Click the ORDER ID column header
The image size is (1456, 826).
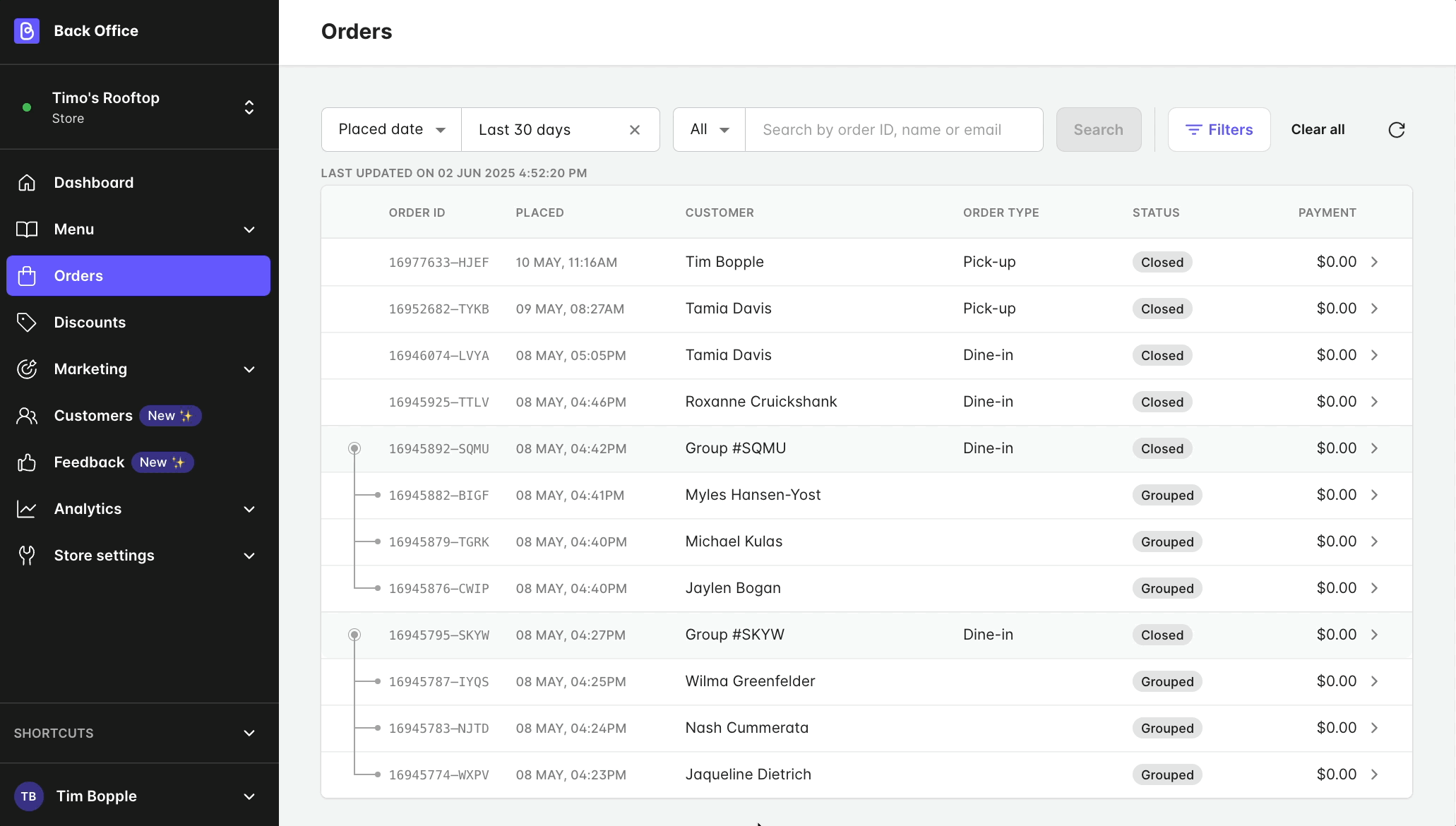pyautogui.click(x=417, y=213)
